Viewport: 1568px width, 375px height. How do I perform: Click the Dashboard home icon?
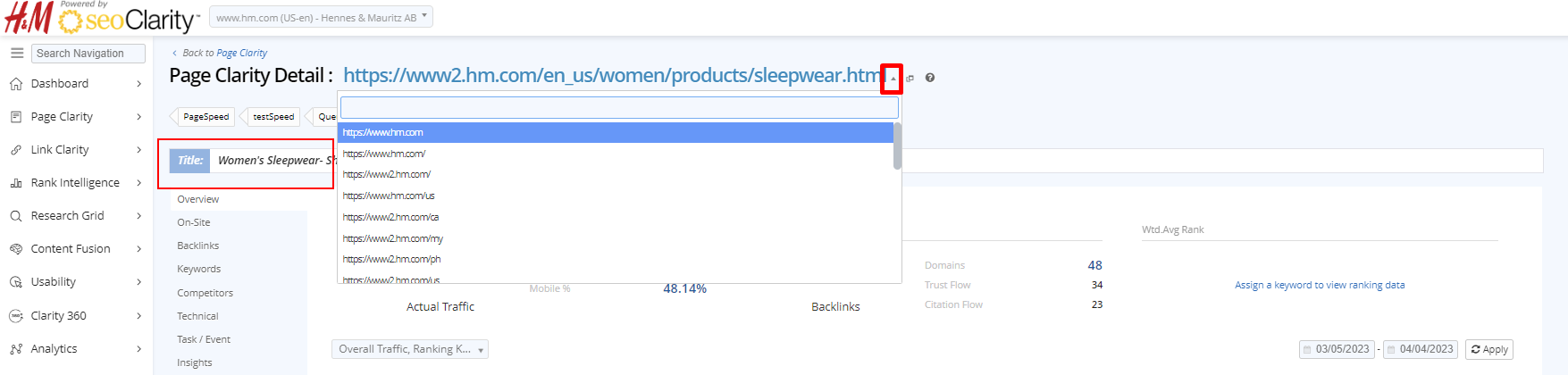click(16, 84)
